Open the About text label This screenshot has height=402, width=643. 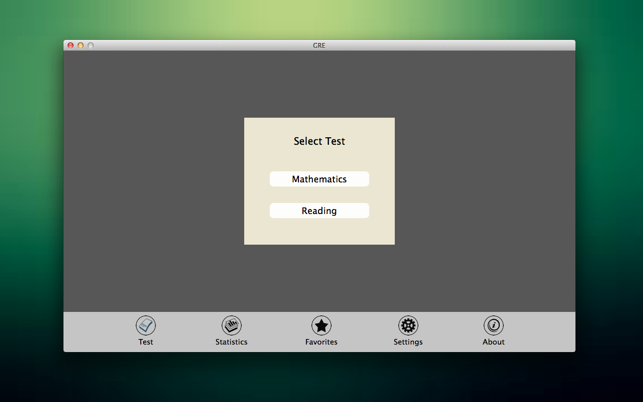pos(493,342)
